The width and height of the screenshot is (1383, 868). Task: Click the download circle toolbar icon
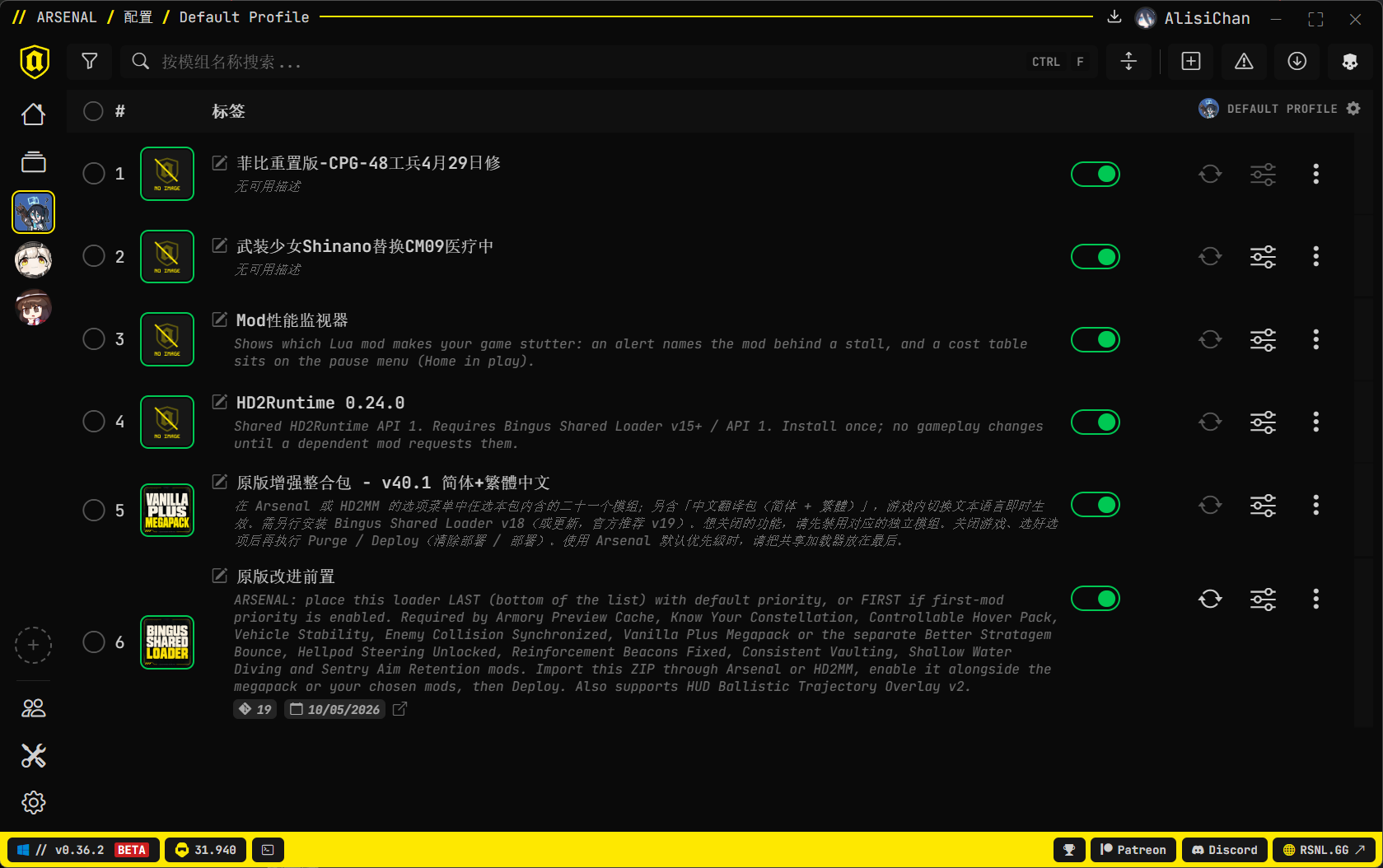pos(1297,62)
